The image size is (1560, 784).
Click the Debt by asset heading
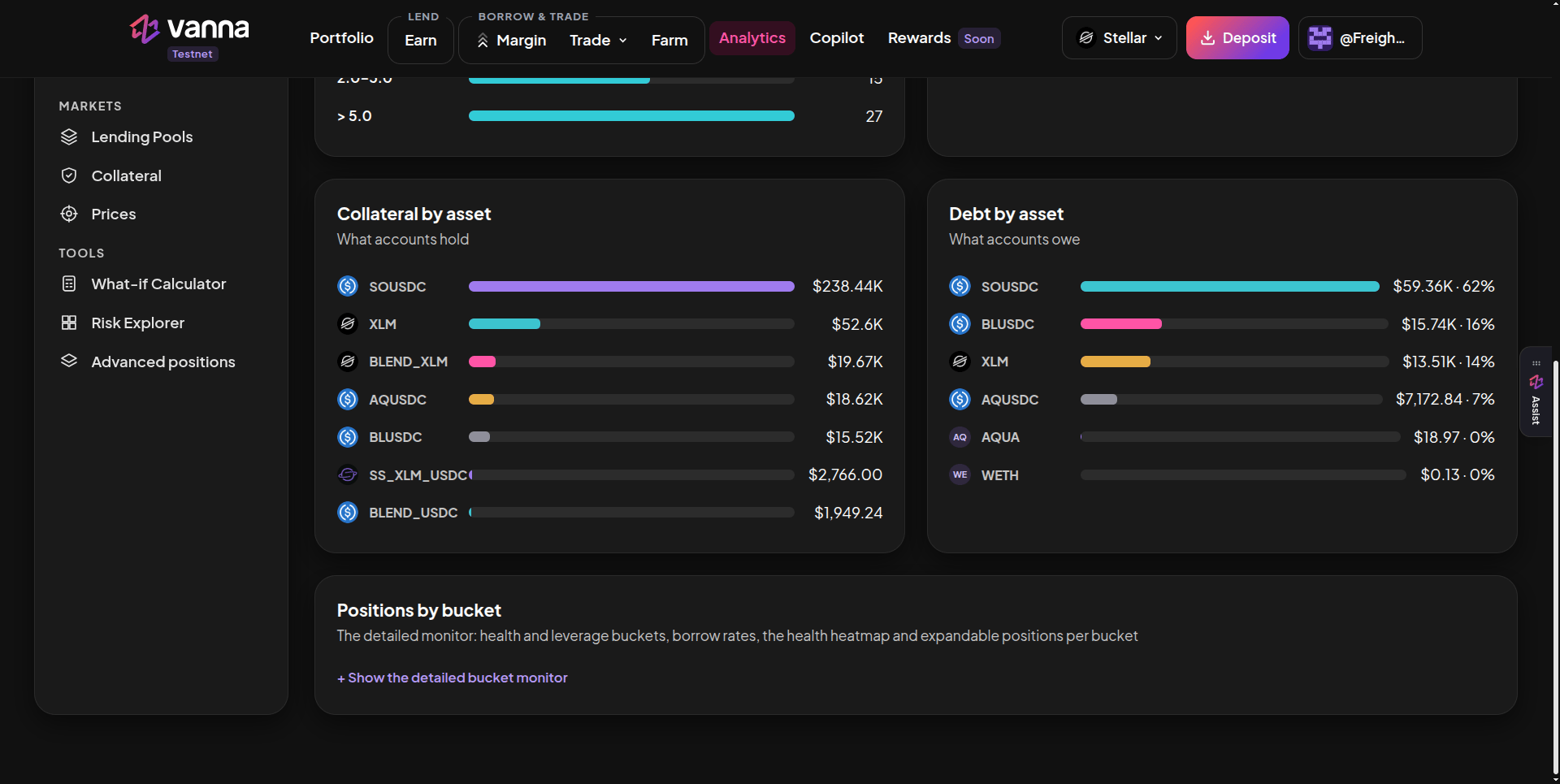[x=1006, y=214]
